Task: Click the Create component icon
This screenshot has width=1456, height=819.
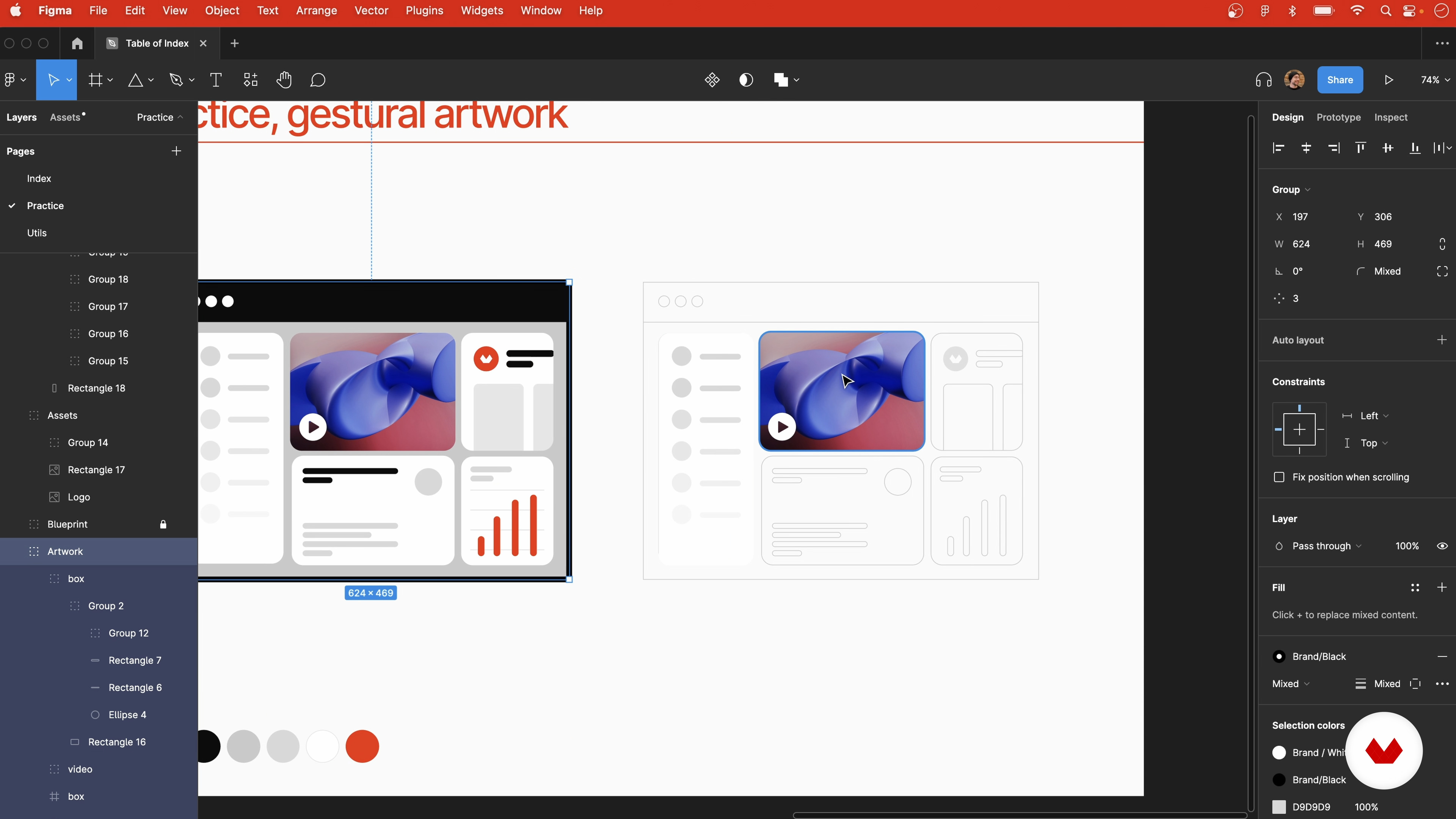Action: point(712,80)
